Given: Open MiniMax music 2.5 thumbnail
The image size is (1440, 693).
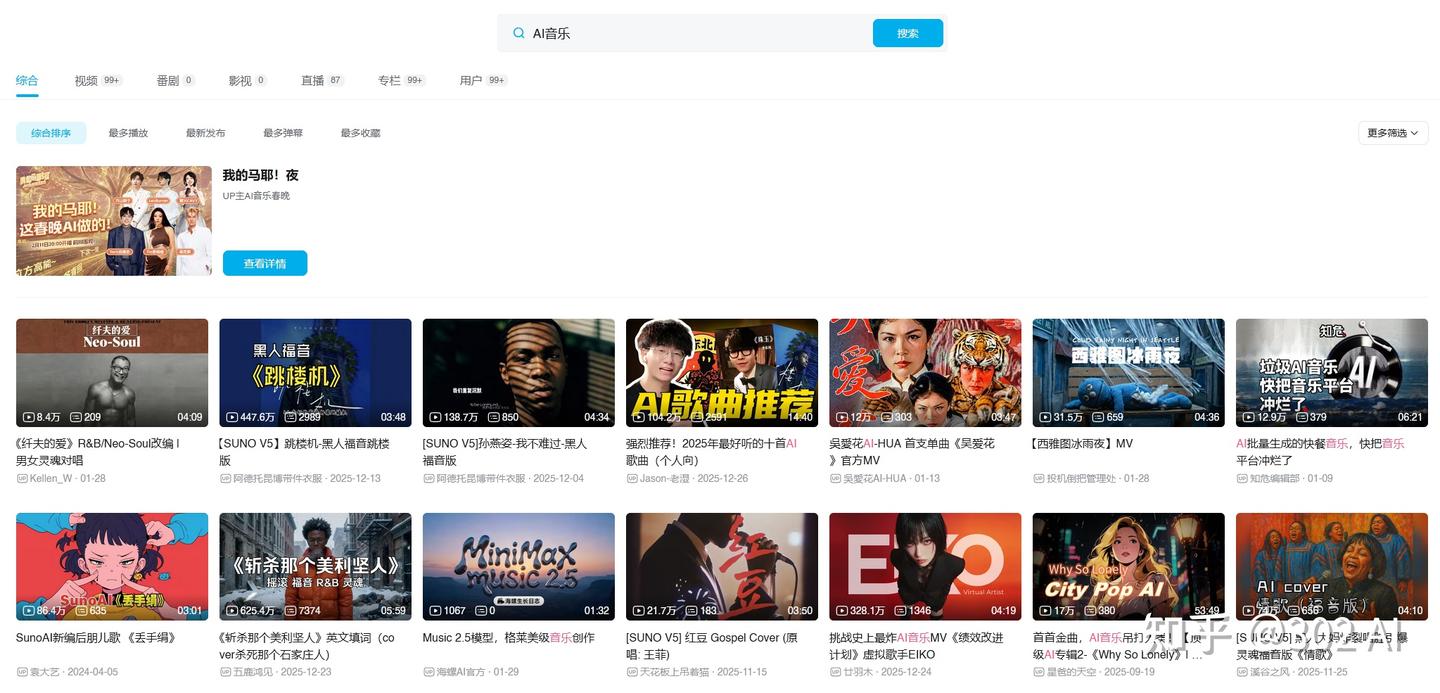Looking at the screenshot, I should tap(519, 567).
